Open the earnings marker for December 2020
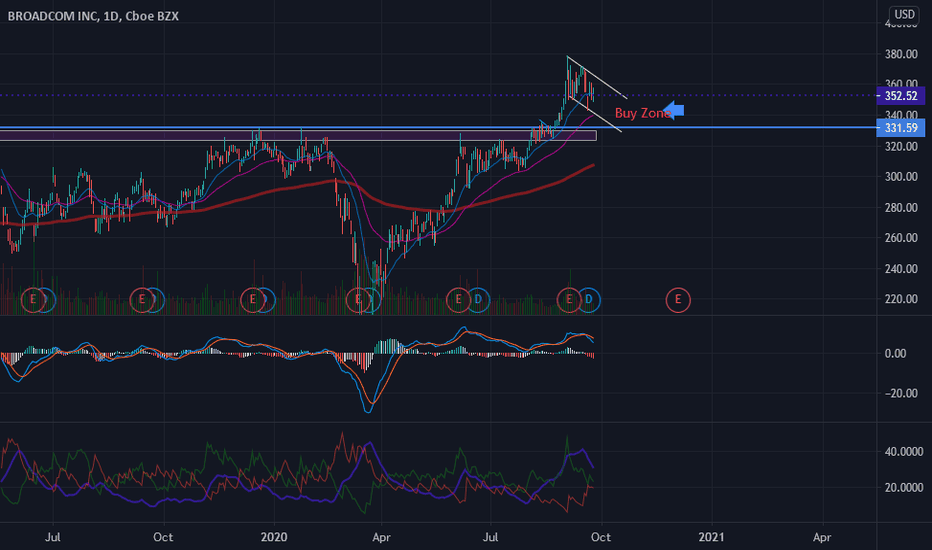The image size is (932, 550). [678, 300]
